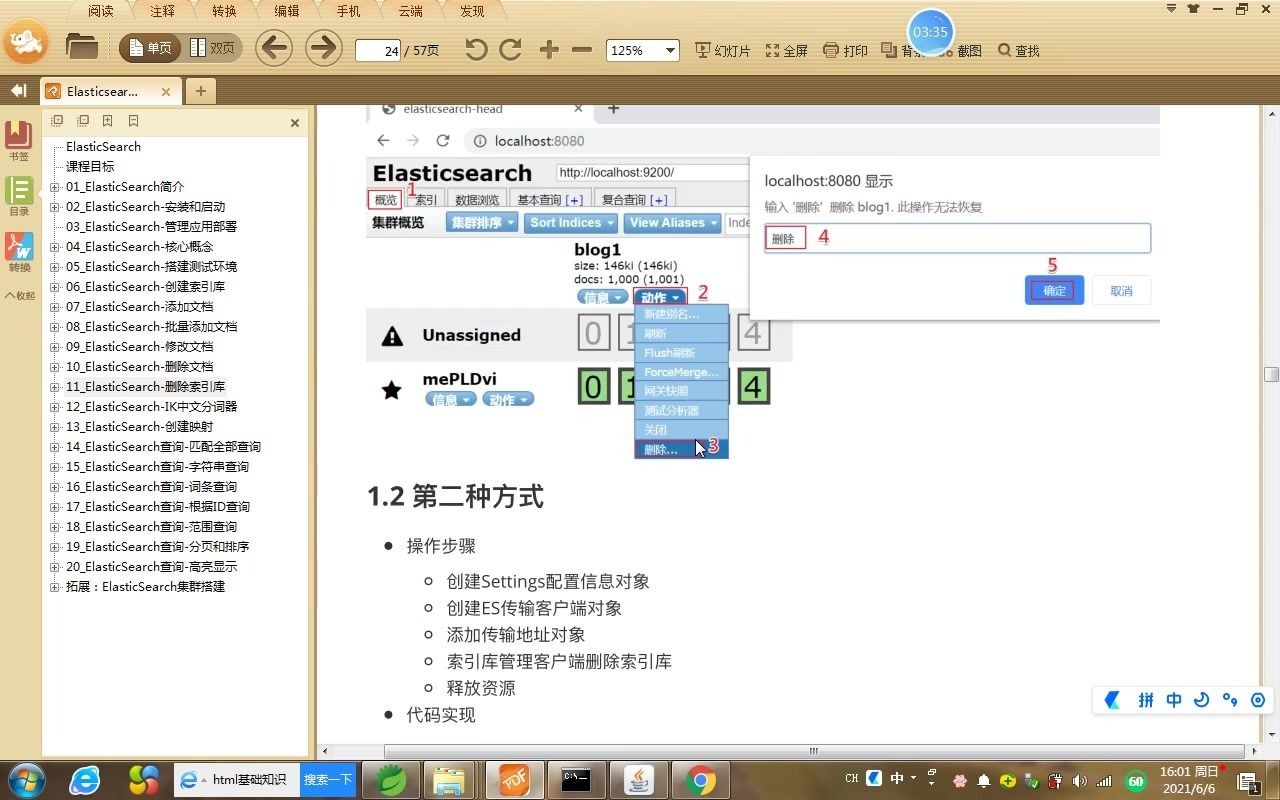The height and width of the screenshot is (800, 1280).
Task: Expand the 04_ElasticSearch-核心概念 outline node
Action: 55,247
